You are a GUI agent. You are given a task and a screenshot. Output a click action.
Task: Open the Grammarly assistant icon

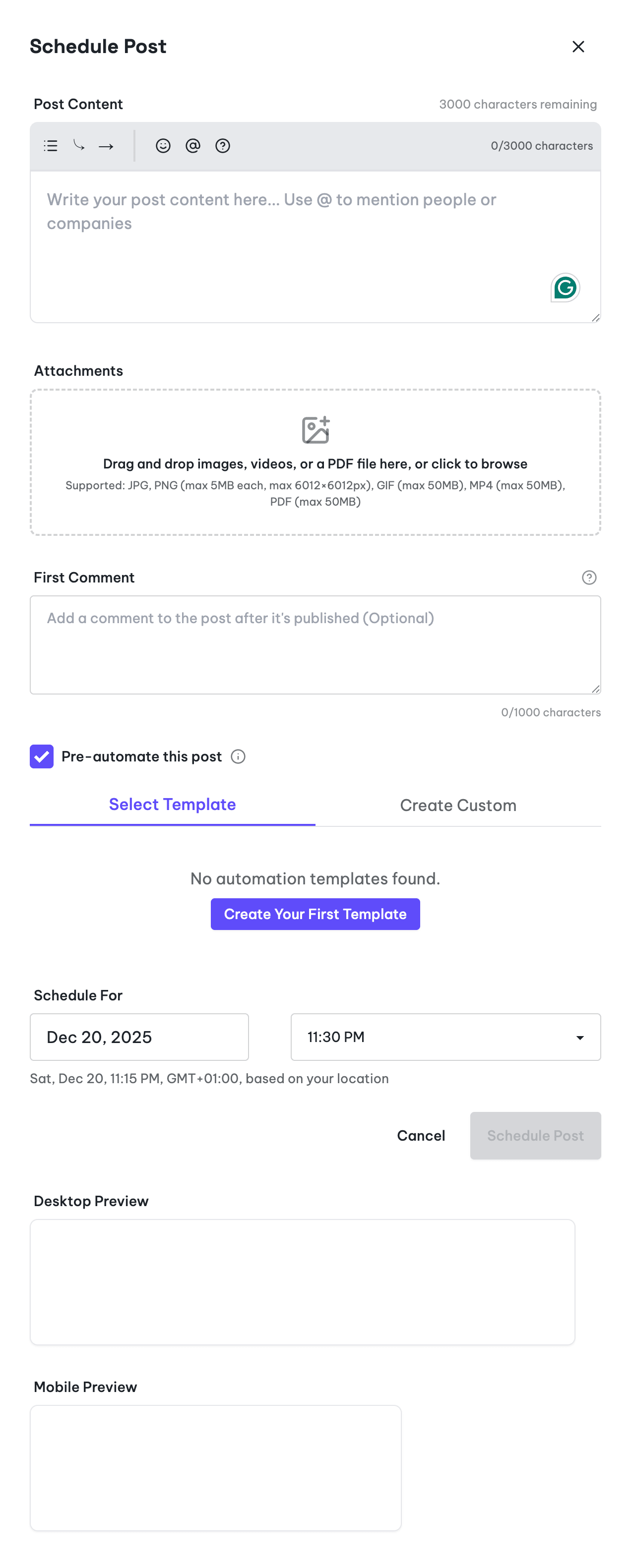(x=565, y=288)
